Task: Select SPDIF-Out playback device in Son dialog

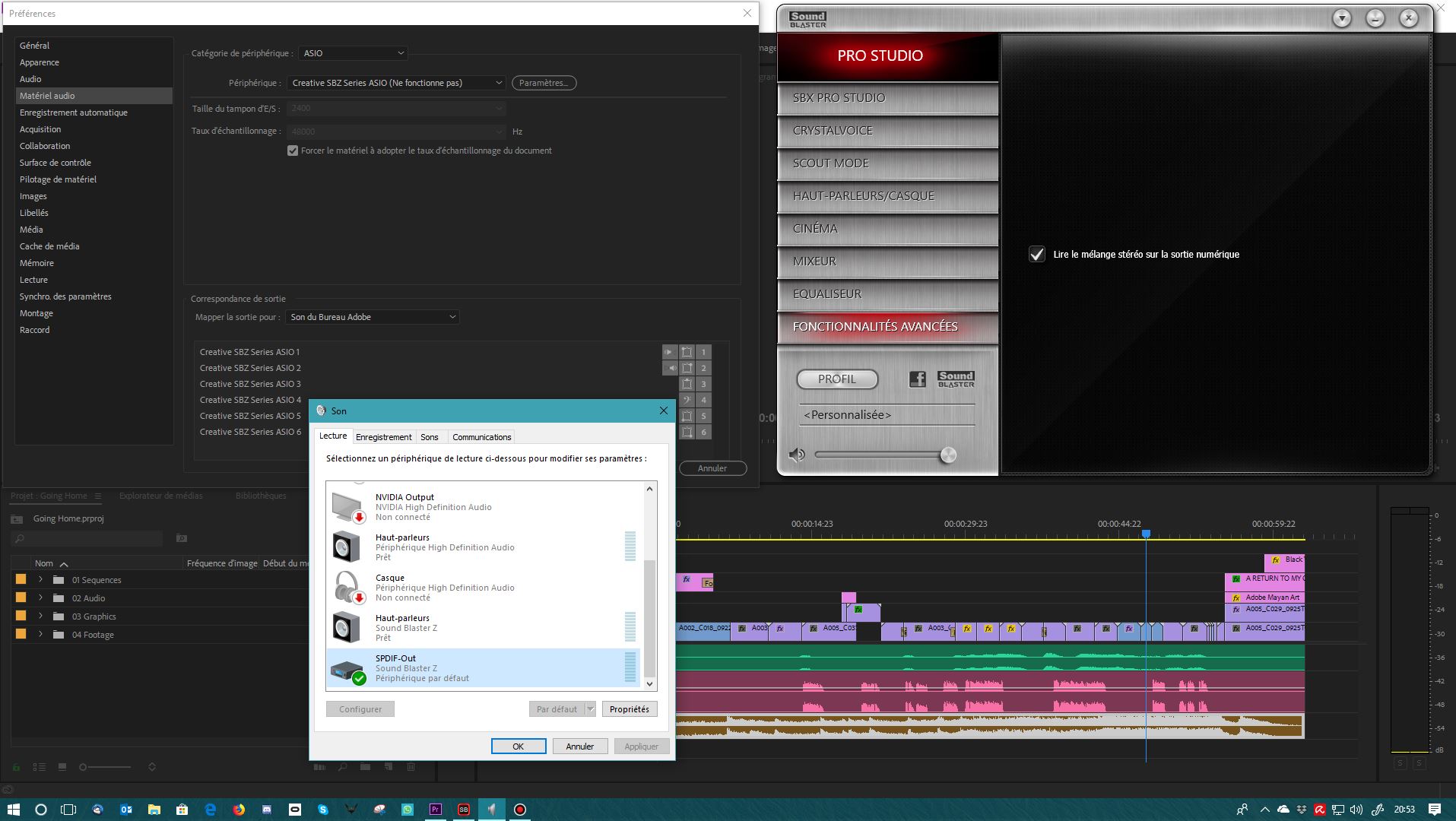Action: tap(484, 668)
